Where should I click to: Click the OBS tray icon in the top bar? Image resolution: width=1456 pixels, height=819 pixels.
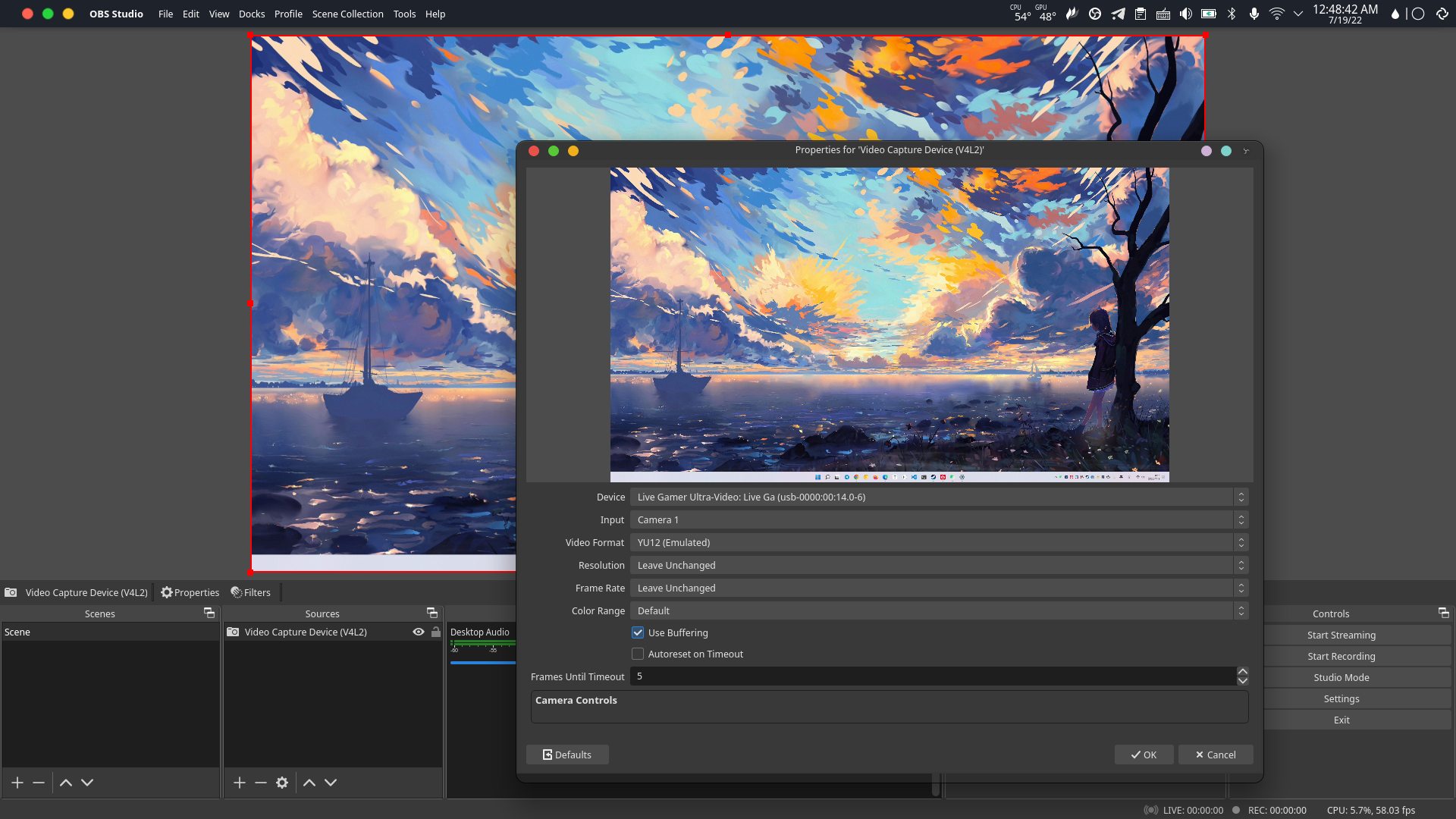pyautogui.click(x=1094, y=14)
